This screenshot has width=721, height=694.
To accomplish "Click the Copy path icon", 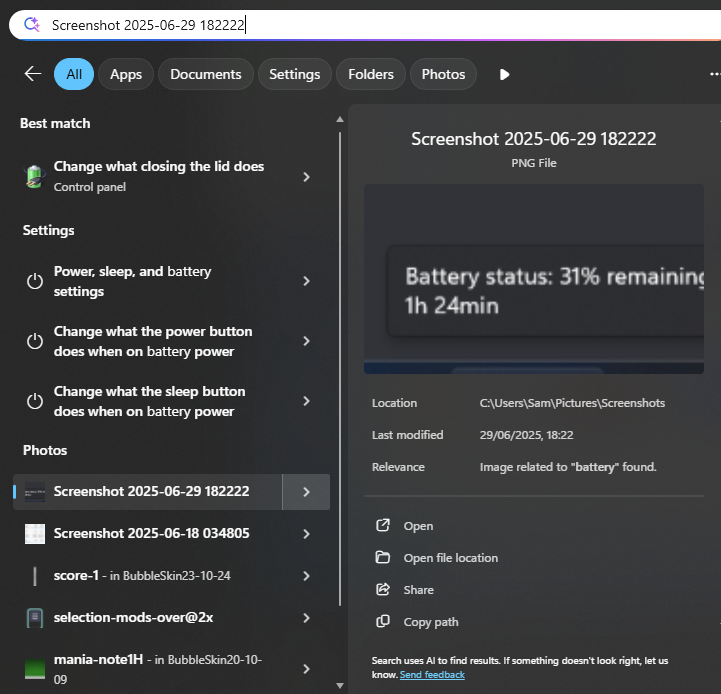I will pos(383,621).
